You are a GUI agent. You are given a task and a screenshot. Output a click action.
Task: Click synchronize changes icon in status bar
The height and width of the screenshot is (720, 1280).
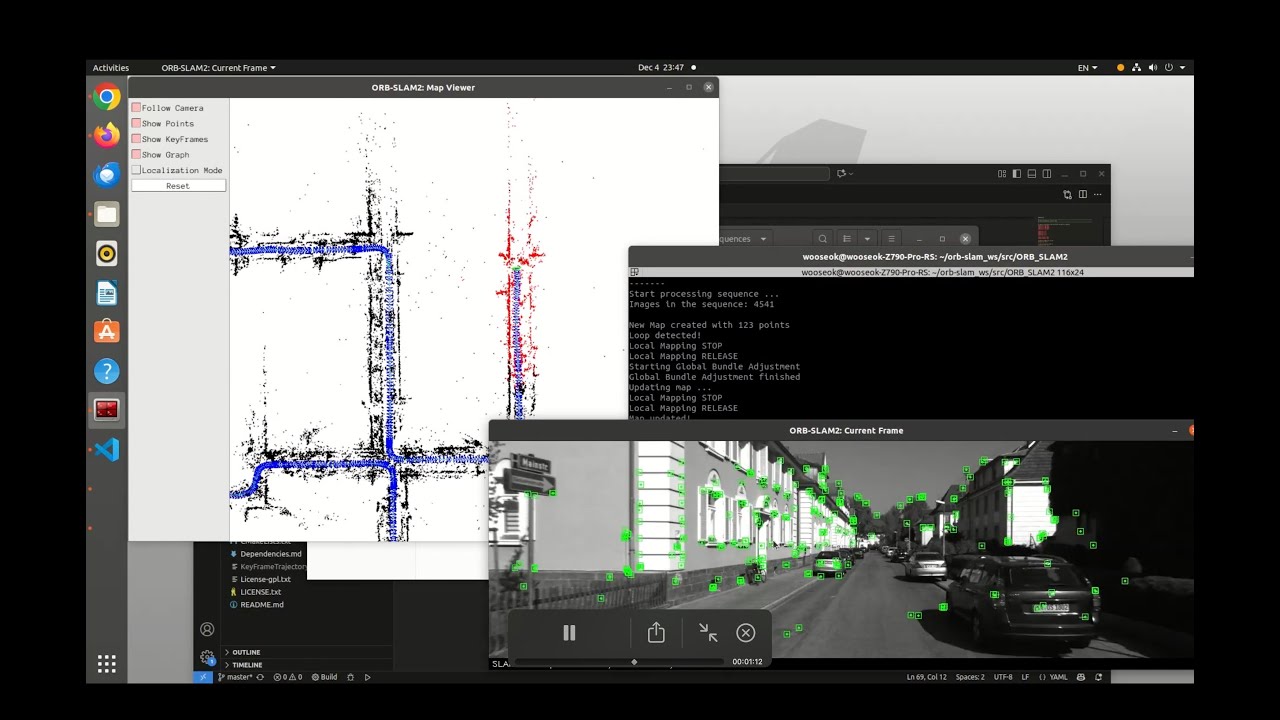[261, 677]
